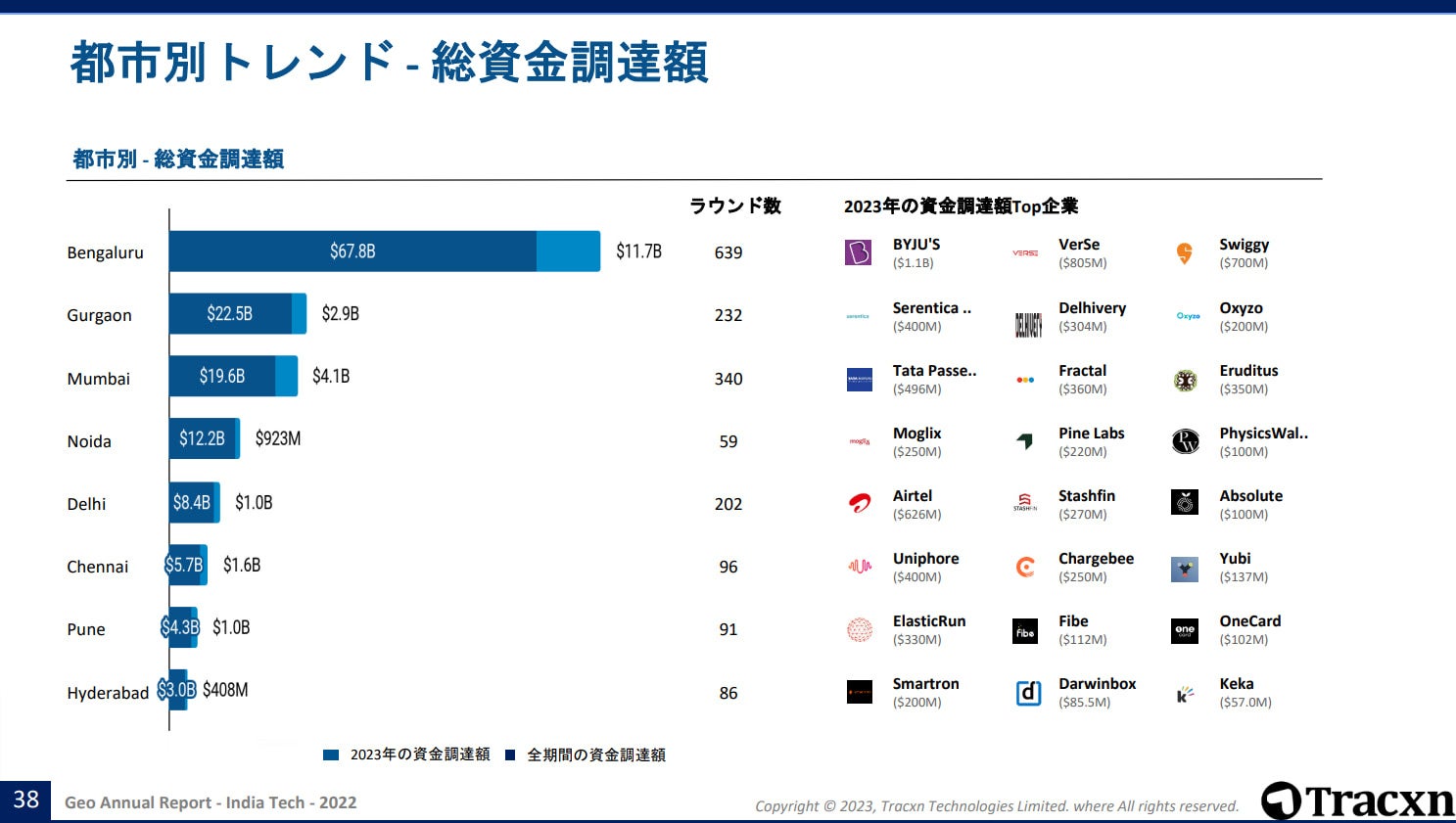This screenshot has width=1456, height=823.
Task: Click the Pune city label
Action: point(86,629)
